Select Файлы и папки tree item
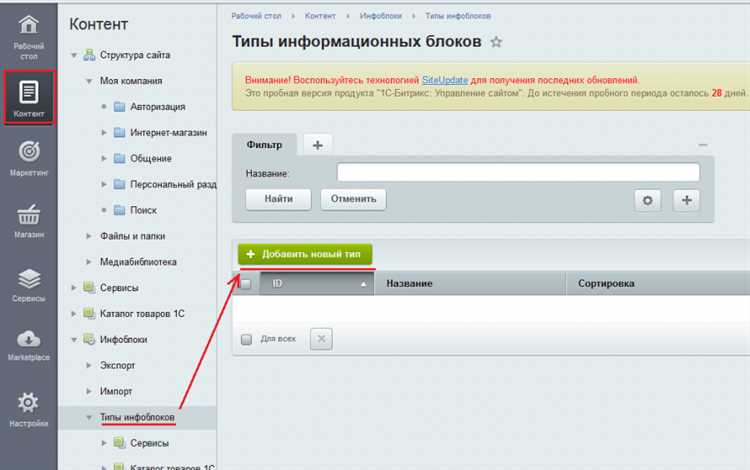The image size is (750, 470). coord(132,236)
